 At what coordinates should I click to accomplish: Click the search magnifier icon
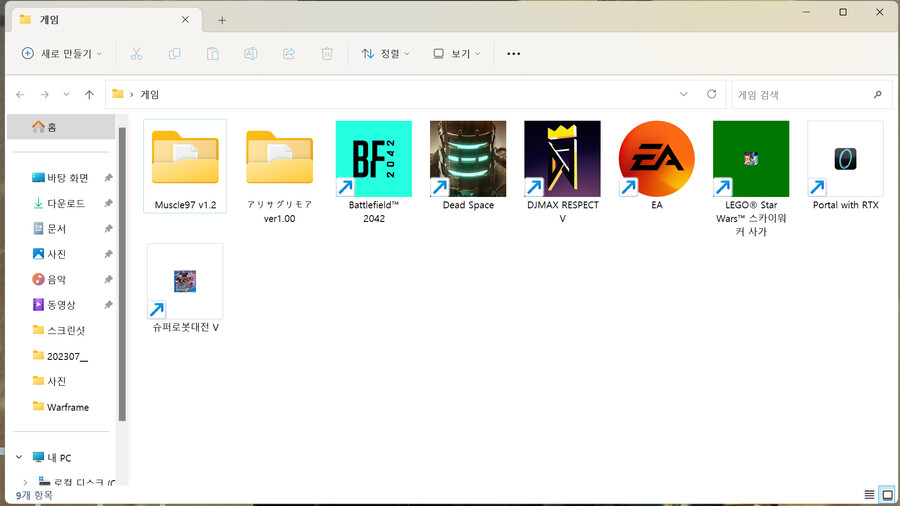click(878, 94)
